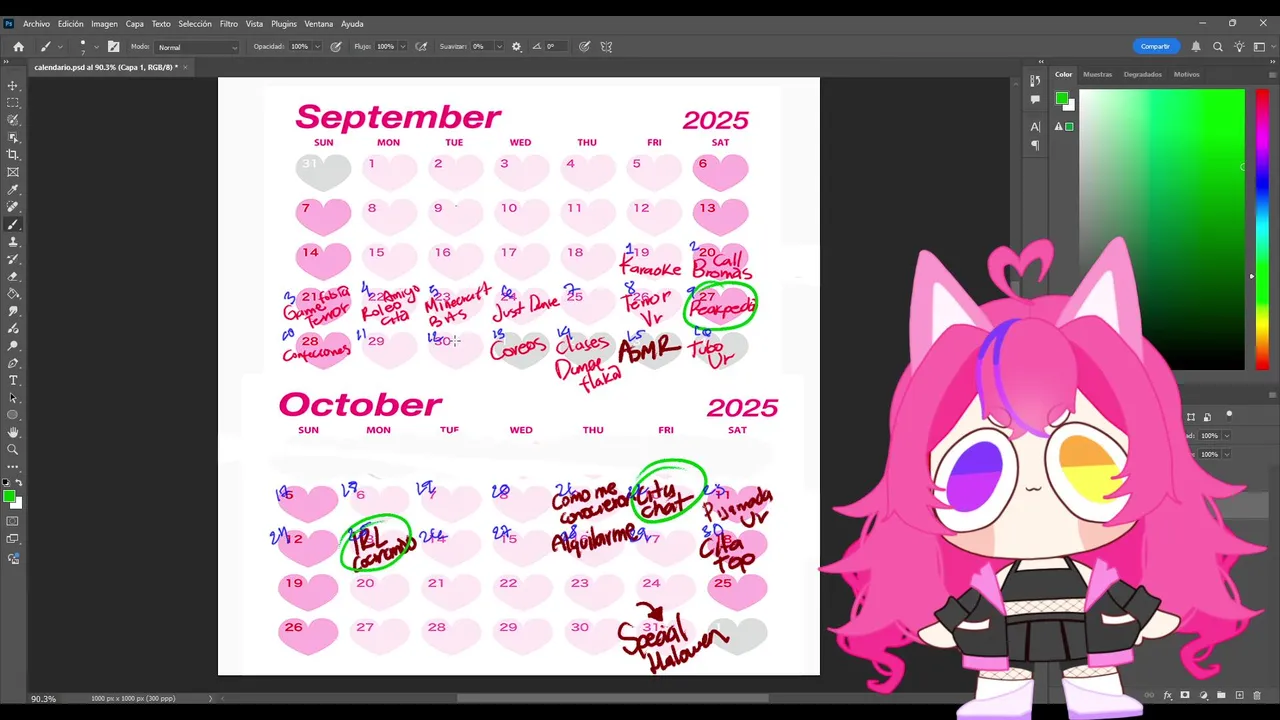Select the Hand tool
Screen dimensions: 1280x720
point(13,432)
